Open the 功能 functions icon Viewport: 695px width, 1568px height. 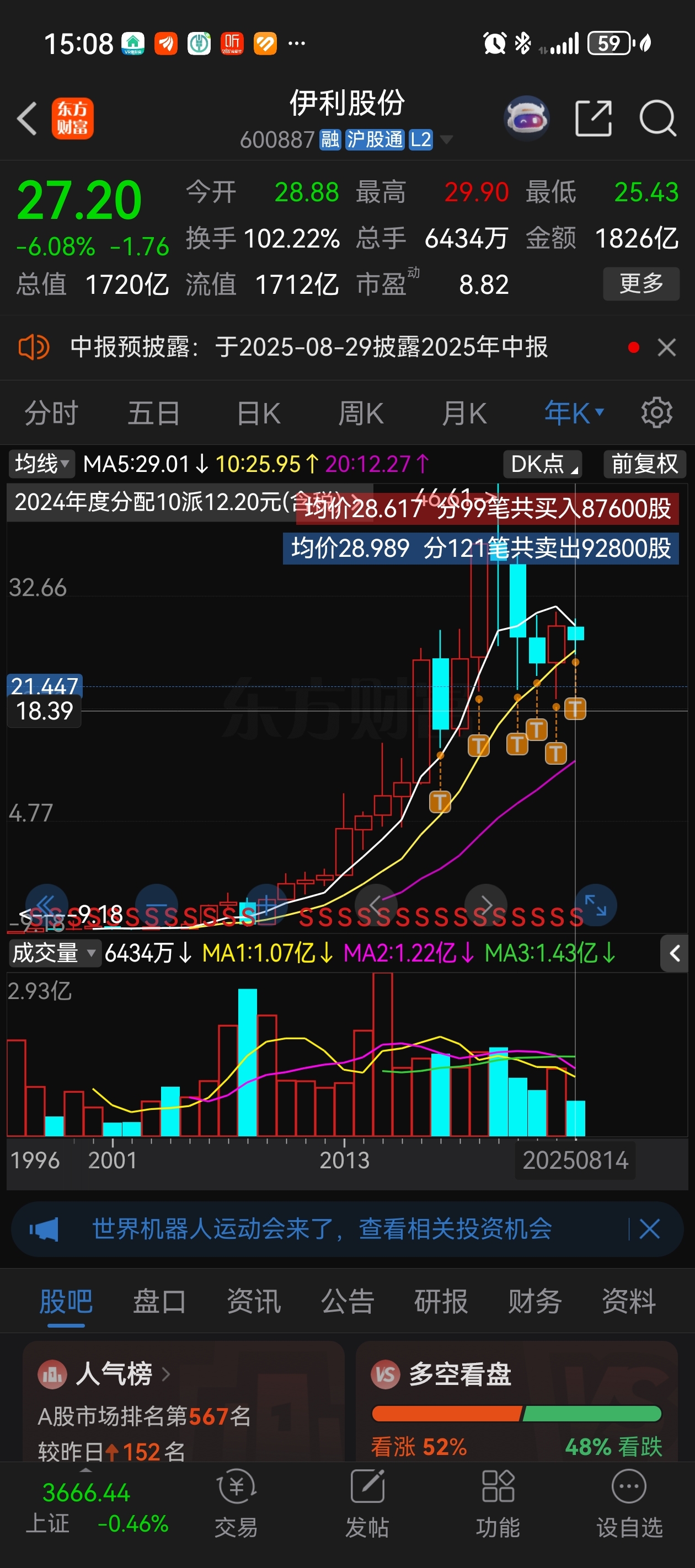click(498, 1503)
